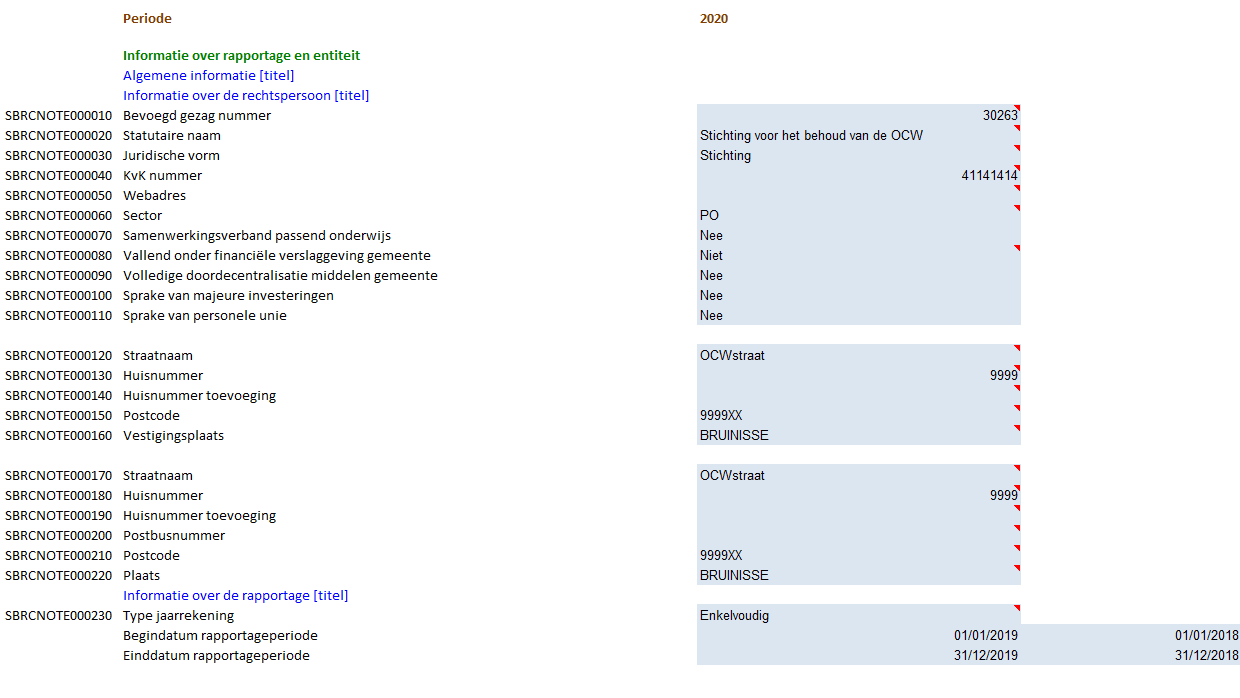Click the empty SBRCNOTE000140 Huisnummer toevoeging cell

[859, 395]
